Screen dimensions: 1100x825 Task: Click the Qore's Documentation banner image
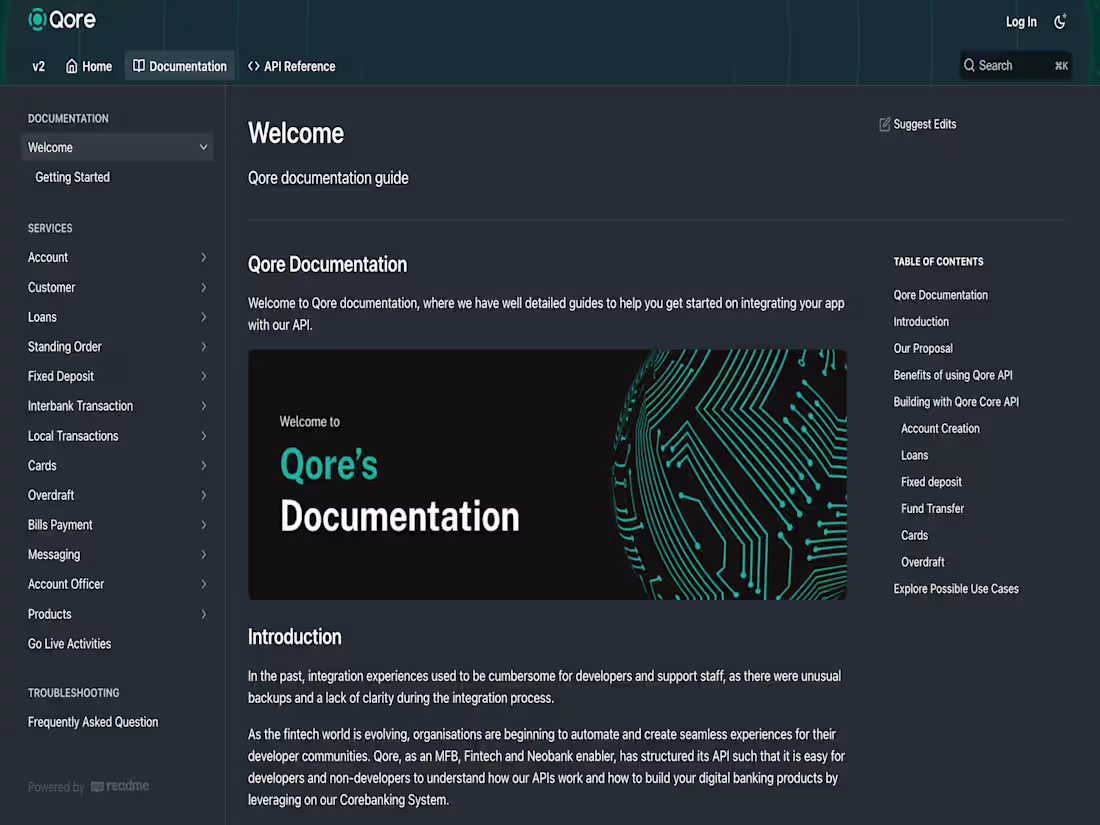547,474
